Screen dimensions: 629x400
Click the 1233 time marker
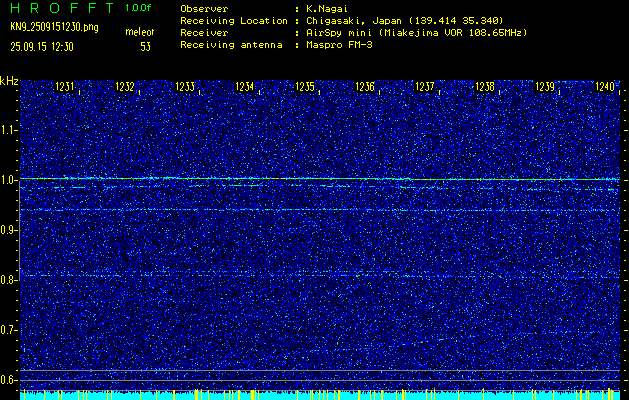[185, 87]
